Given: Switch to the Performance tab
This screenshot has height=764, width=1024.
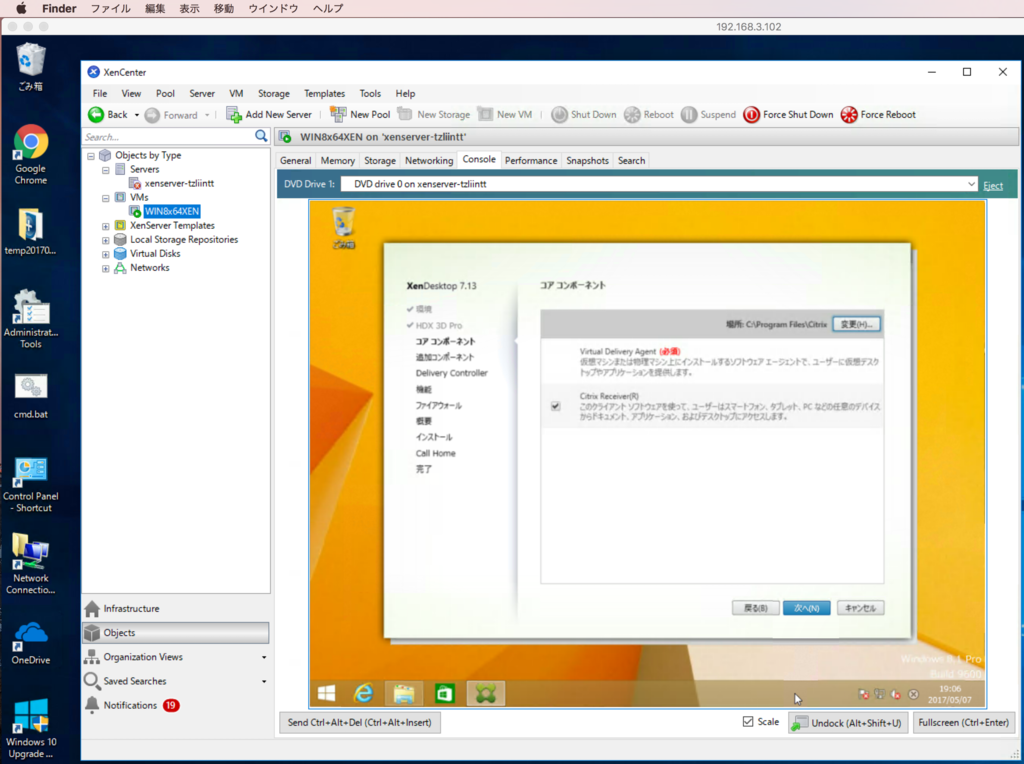Looking at the screenshot, I should (x=531, y=161).
